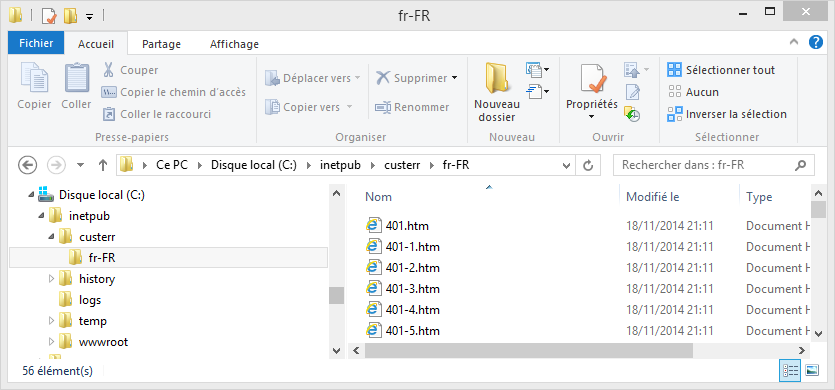Click the Modifier pencil icon
This screenshot has width=835, height=390.
632,92
